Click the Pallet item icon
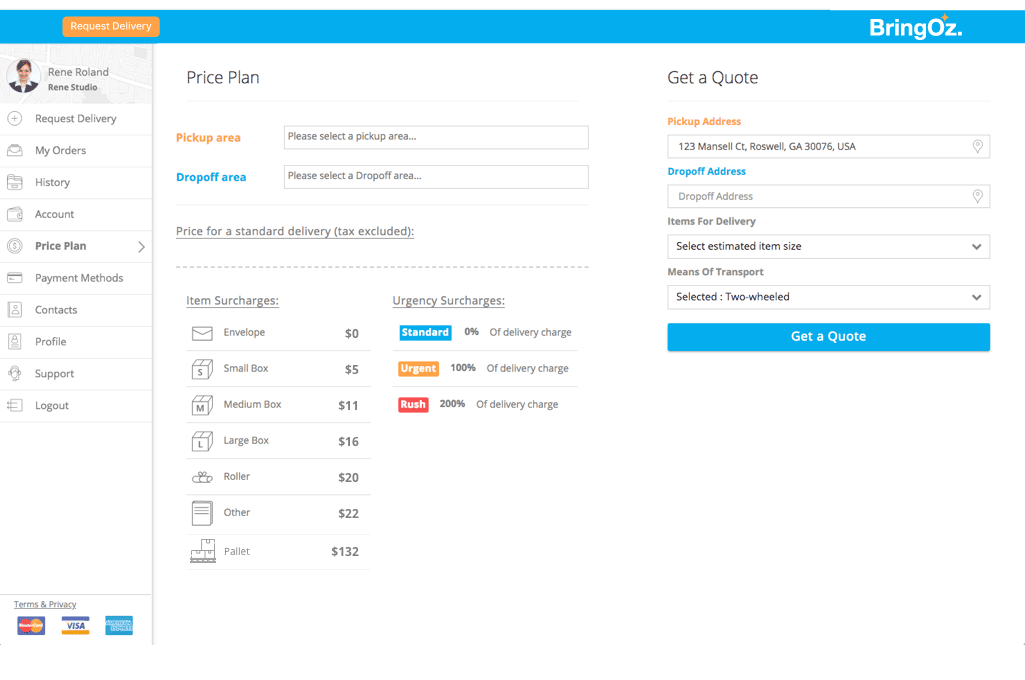 pyautogui.click(x=203, y=551)
